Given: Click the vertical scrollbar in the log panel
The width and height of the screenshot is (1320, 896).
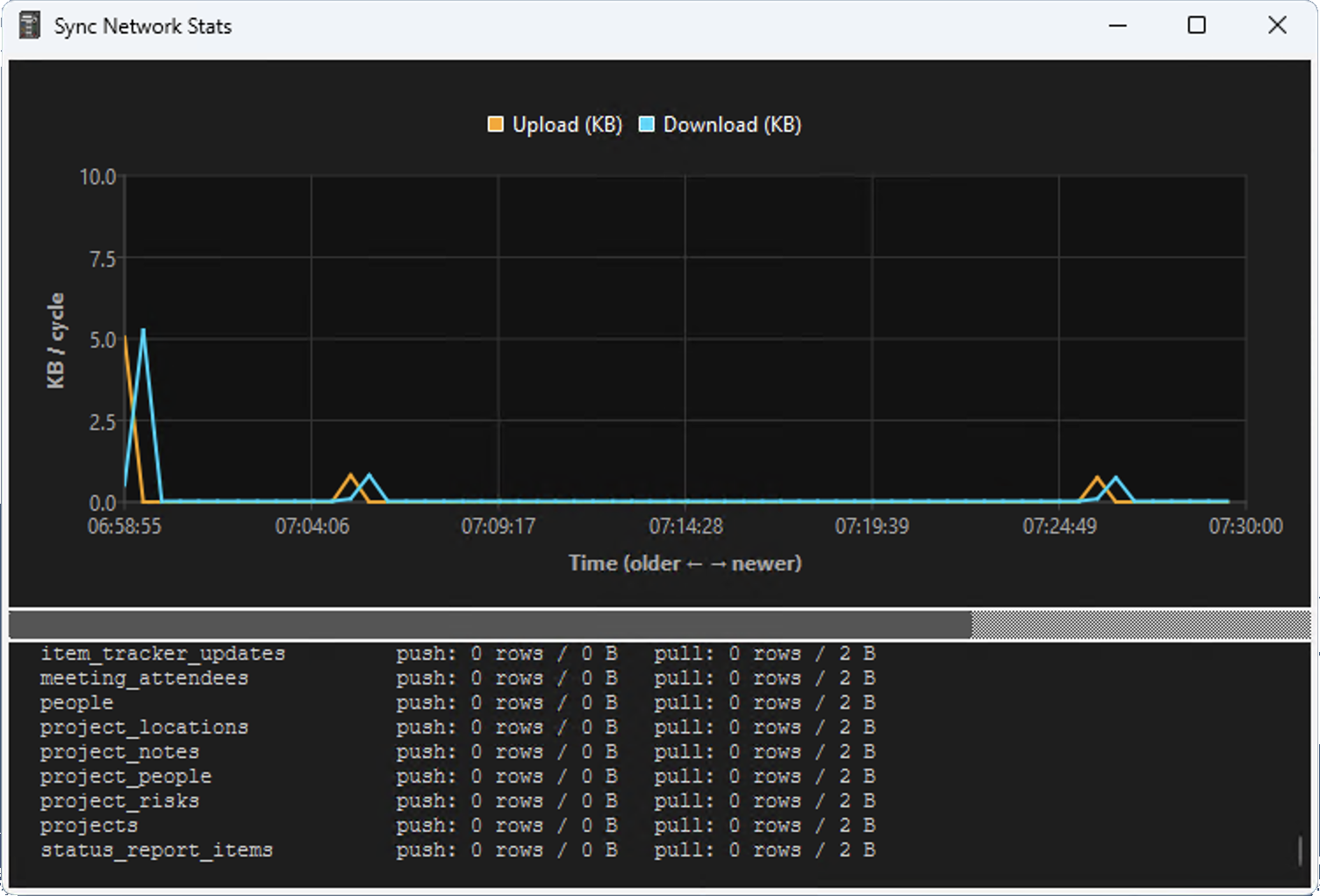Looking at the screenshot, I should tap(1300, 849).
